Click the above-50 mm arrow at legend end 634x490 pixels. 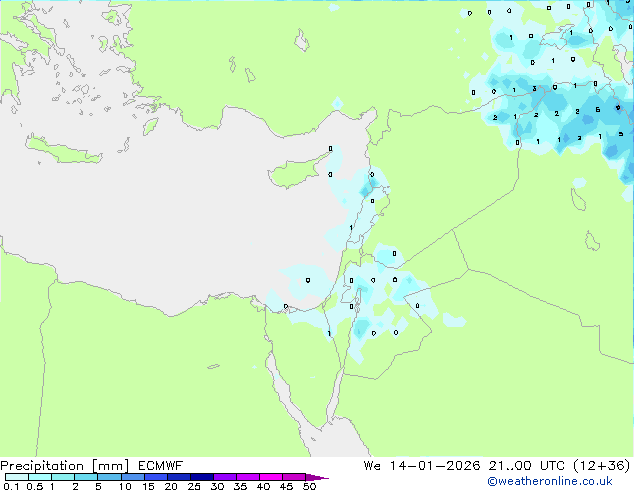click(x=317, y=478)
